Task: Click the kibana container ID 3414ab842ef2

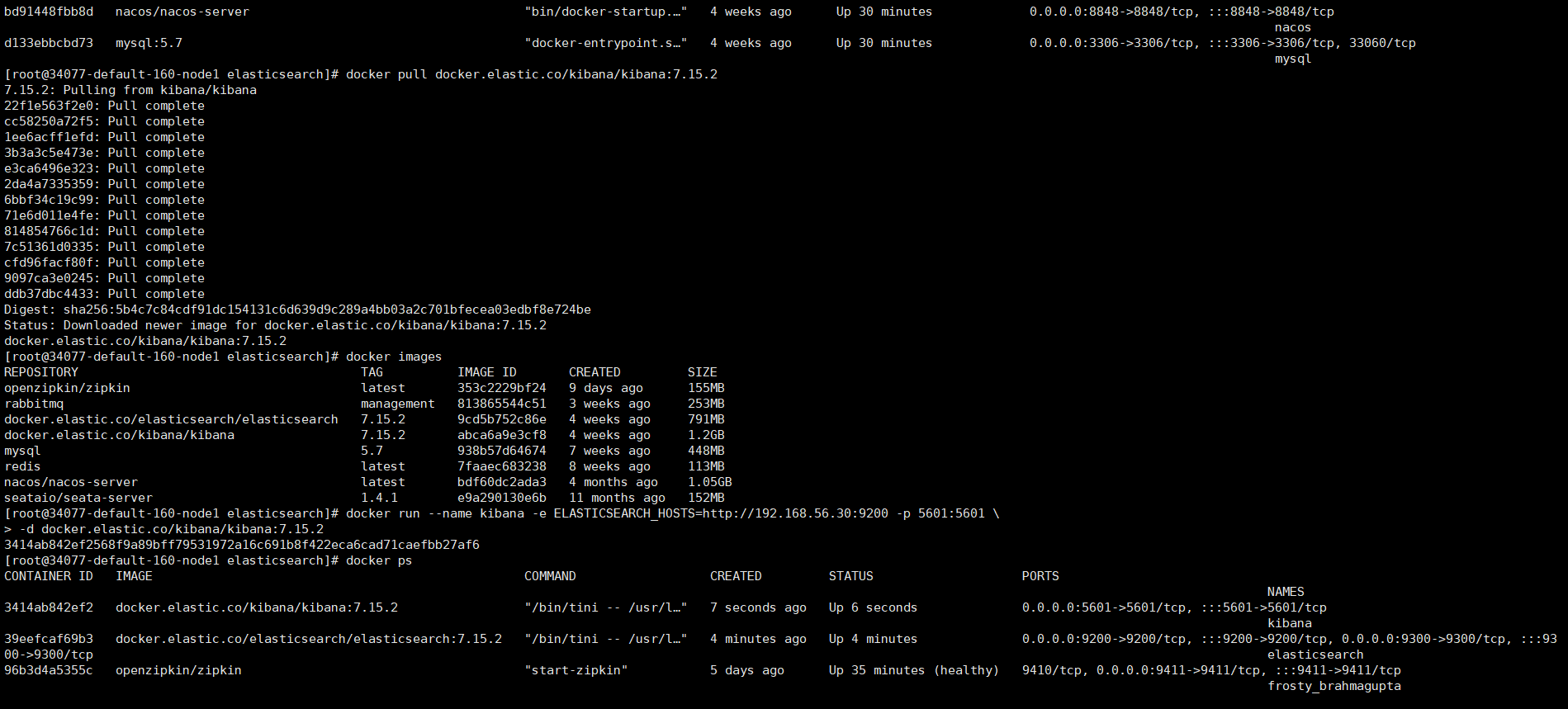Action: pyautogui.click(x=49, y=607)
